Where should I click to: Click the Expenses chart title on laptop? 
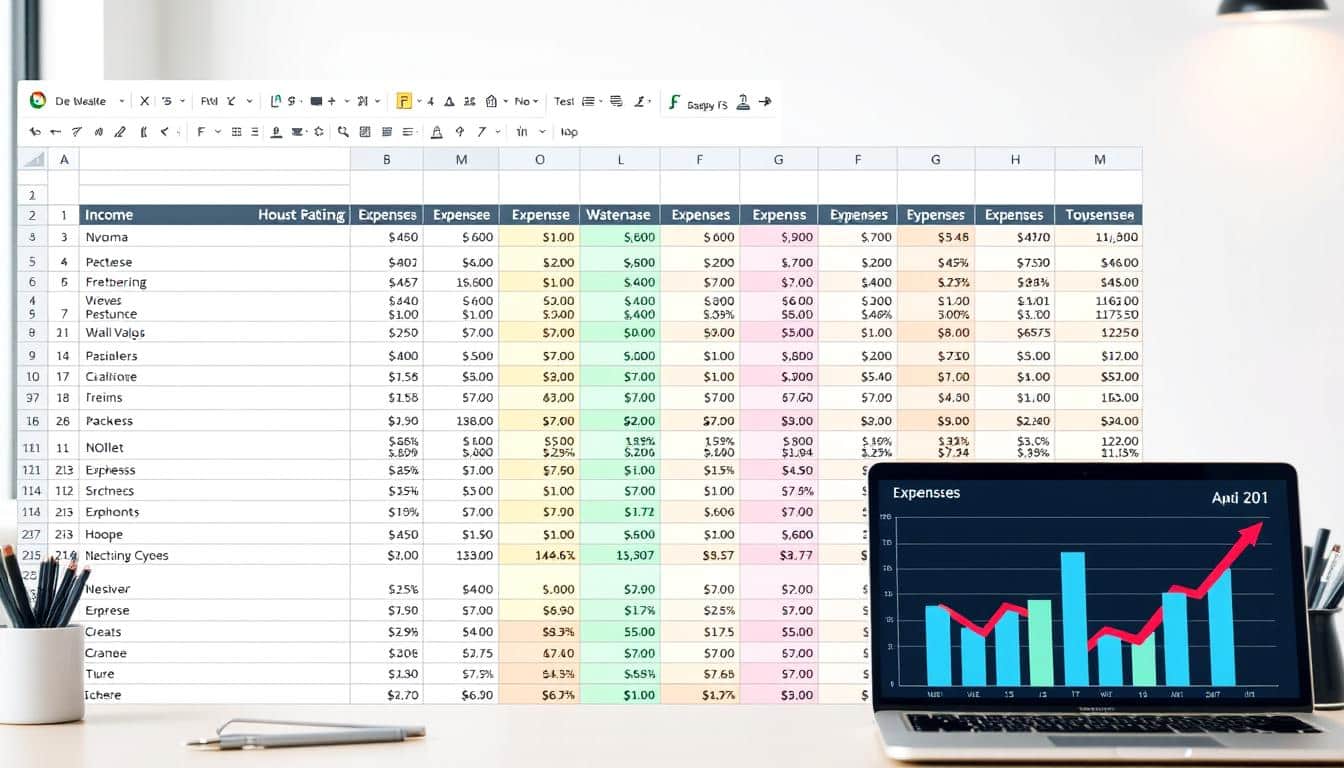(x=926, y=493)
